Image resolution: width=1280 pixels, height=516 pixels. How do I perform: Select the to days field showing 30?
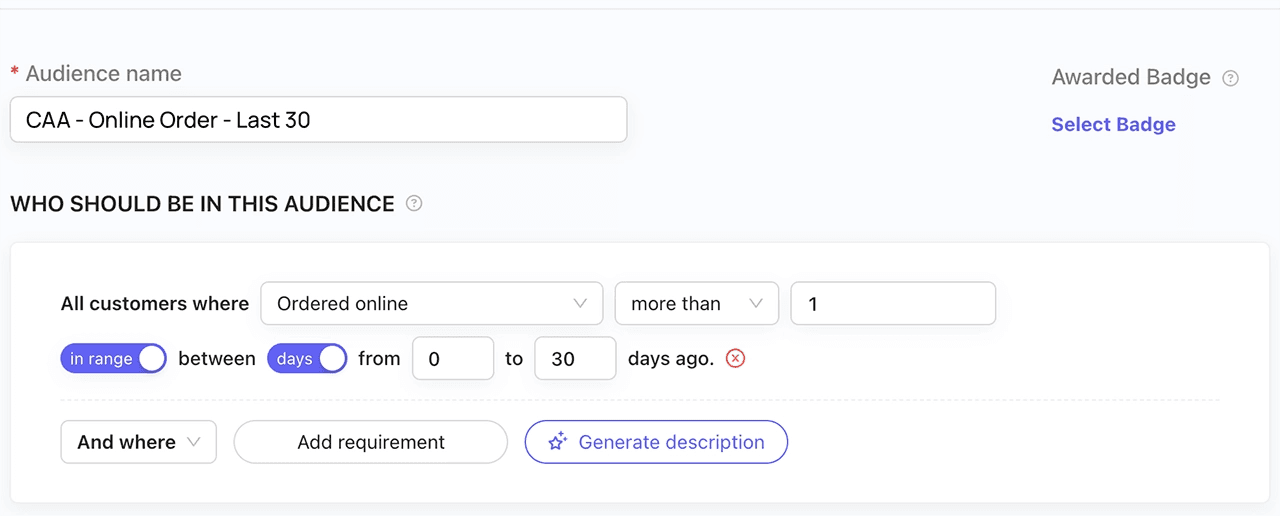pyautogui.click(x=575, y=359)
